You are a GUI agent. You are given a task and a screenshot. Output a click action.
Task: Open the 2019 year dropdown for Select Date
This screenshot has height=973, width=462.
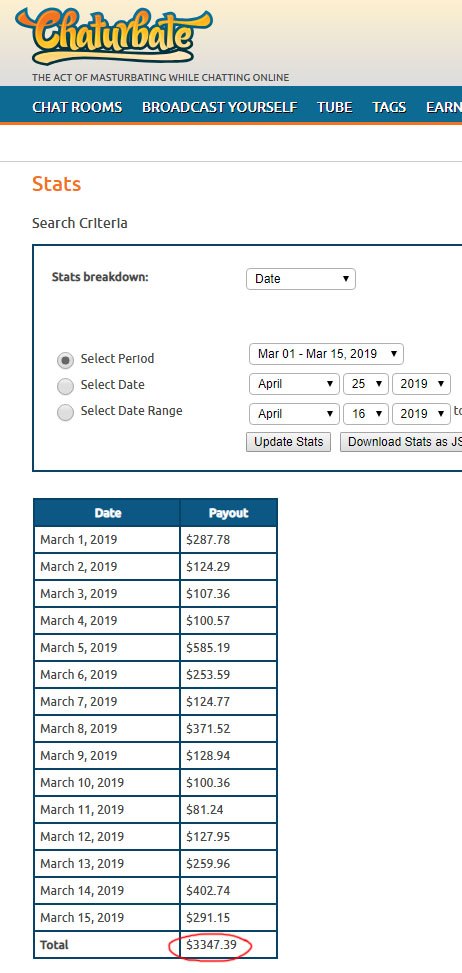pyautogui.click(x=421, y=383)
